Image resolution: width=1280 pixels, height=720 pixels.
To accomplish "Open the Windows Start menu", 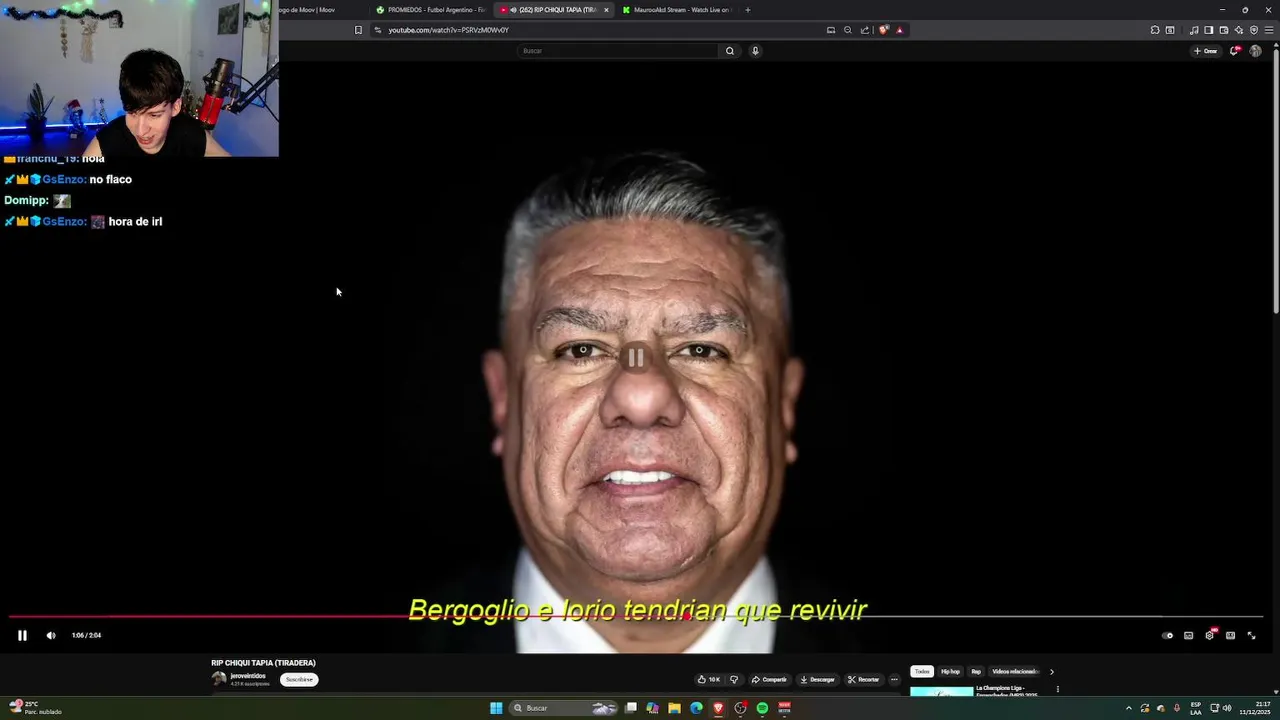I will coord(496,708).
